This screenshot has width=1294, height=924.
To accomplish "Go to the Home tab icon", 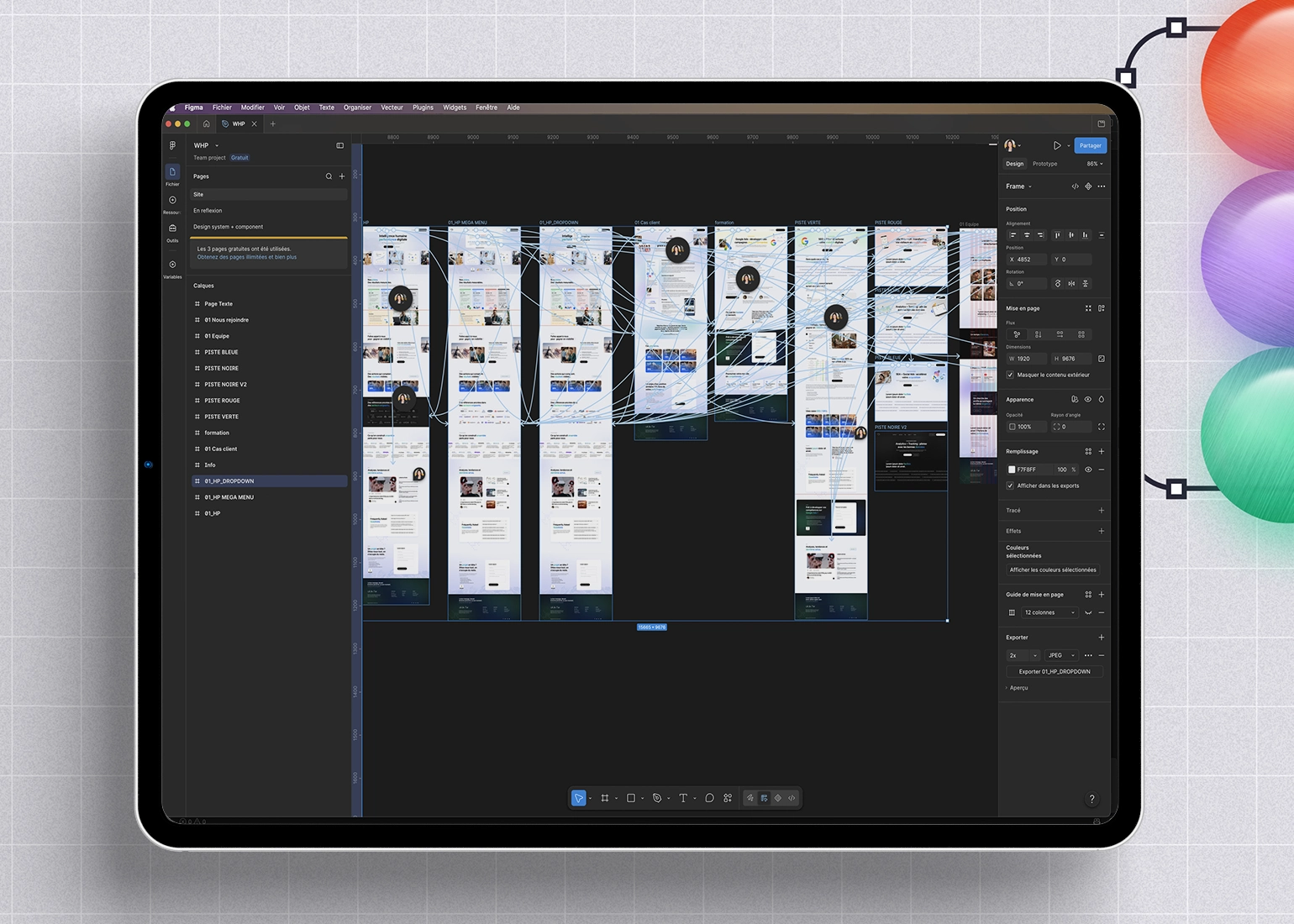I will click(206, 123).
